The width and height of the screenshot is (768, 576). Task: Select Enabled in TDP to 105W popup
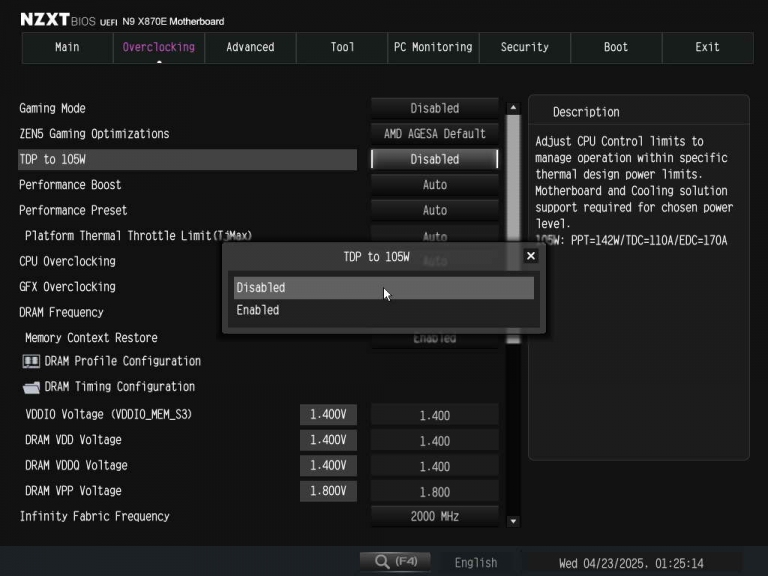pyautogui.click(x=384, y=310)
